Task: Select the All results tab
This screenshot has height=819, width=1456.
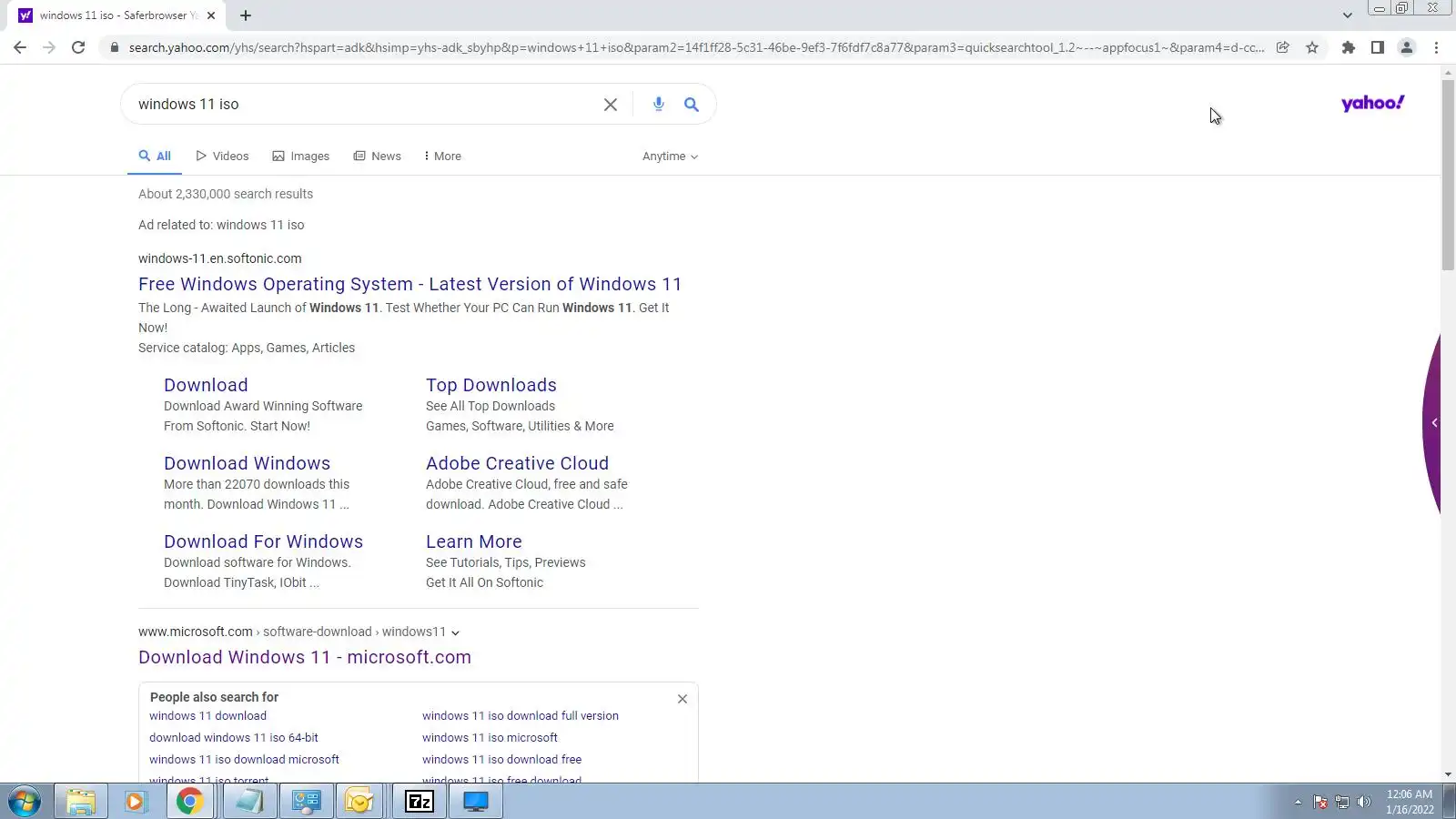Action: pos(155,157)
